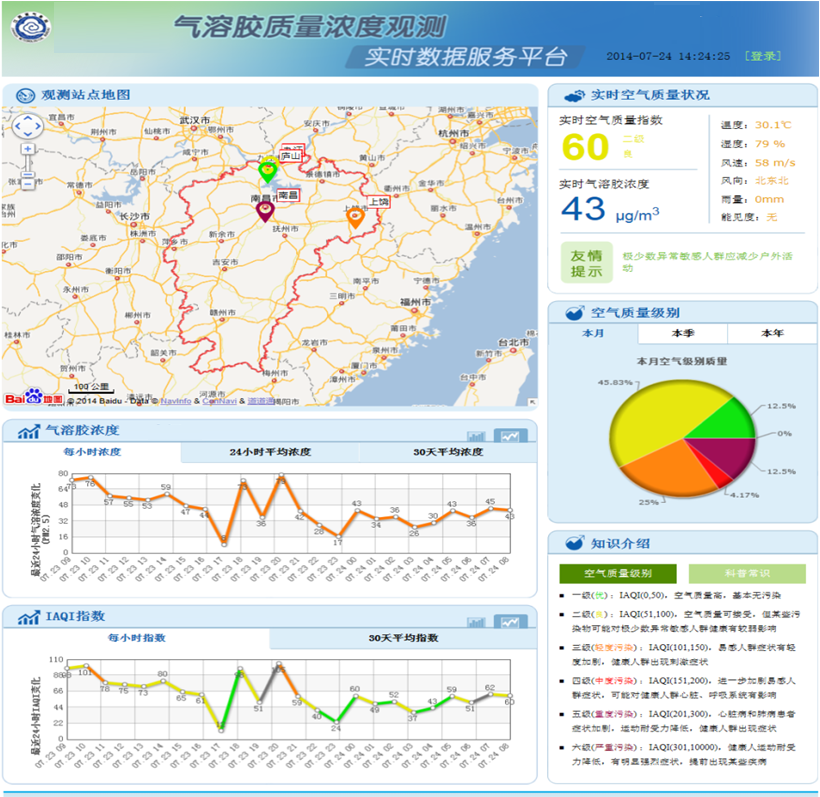Click the map zoom in plus button
820x797 pixels.
click(x=28, y=149)
